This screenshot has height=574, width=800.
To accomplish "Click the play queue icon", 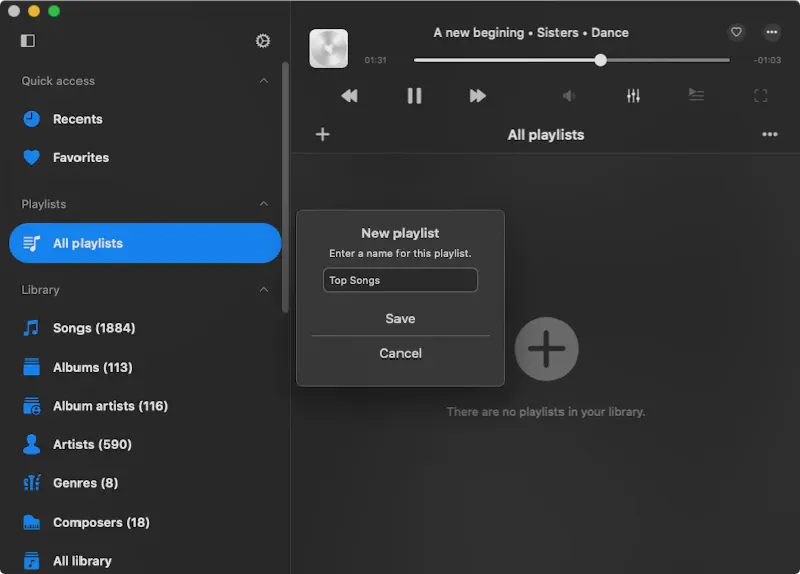I will pyautogui.click(x=696, y=96).
